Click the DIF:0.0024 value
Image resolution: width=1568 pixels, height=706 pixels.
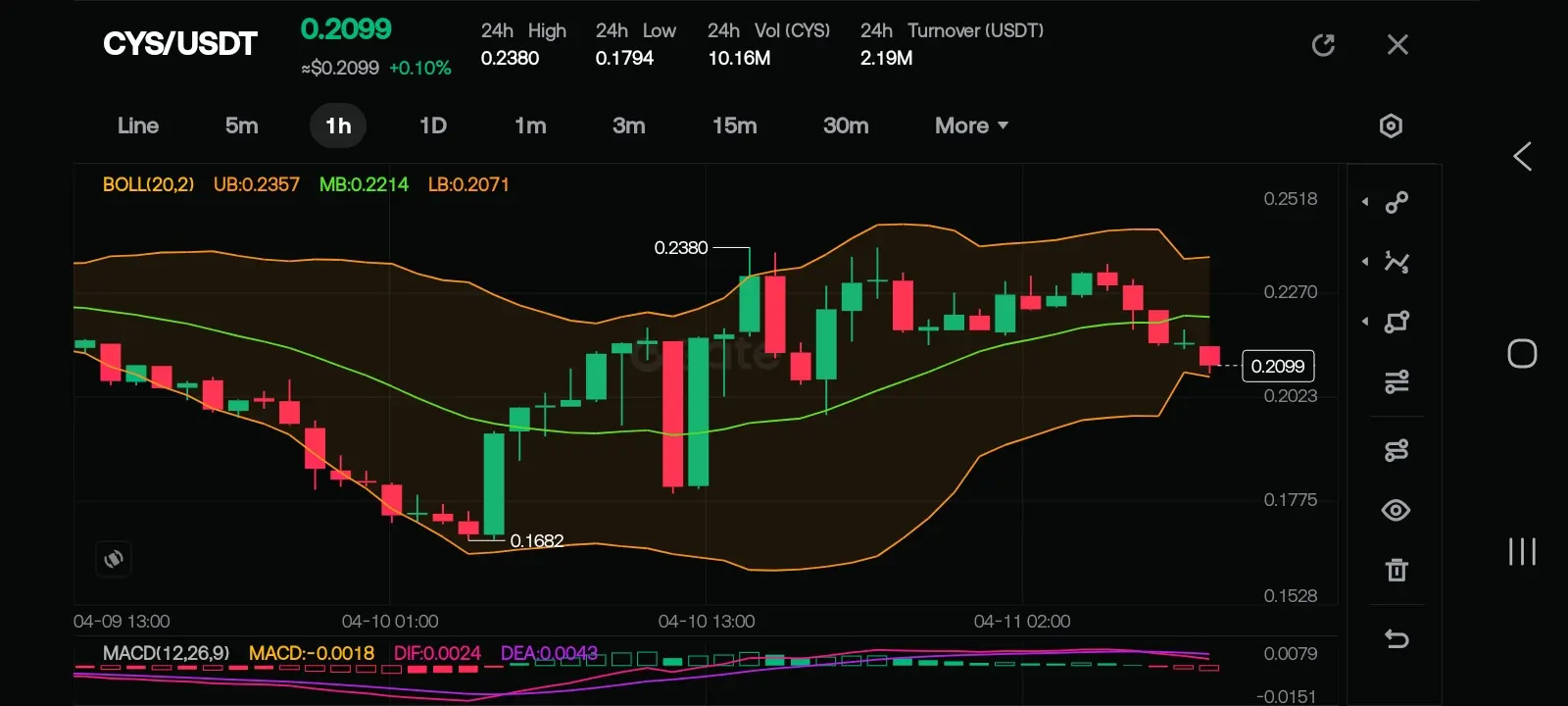click(x=437, y=653)
